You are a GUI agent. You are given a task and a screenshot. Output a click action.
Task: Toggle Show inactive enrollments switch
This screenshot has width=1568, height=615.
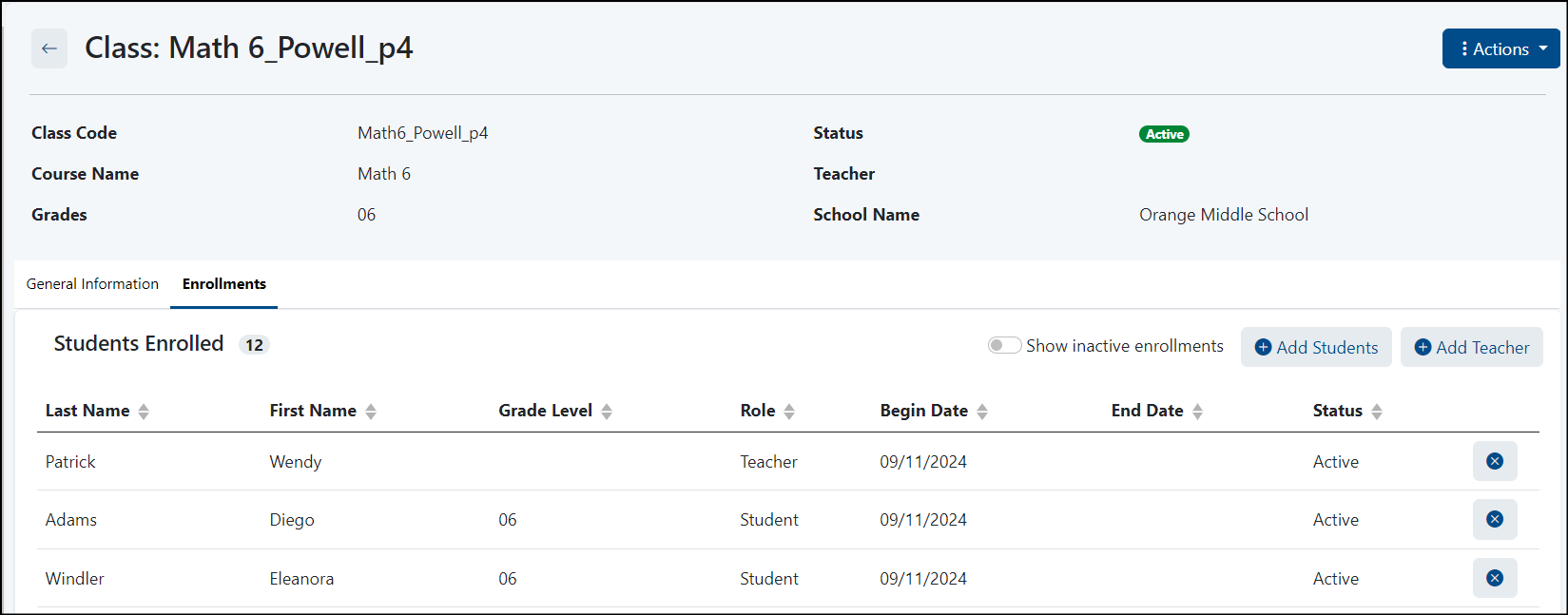1004,346
